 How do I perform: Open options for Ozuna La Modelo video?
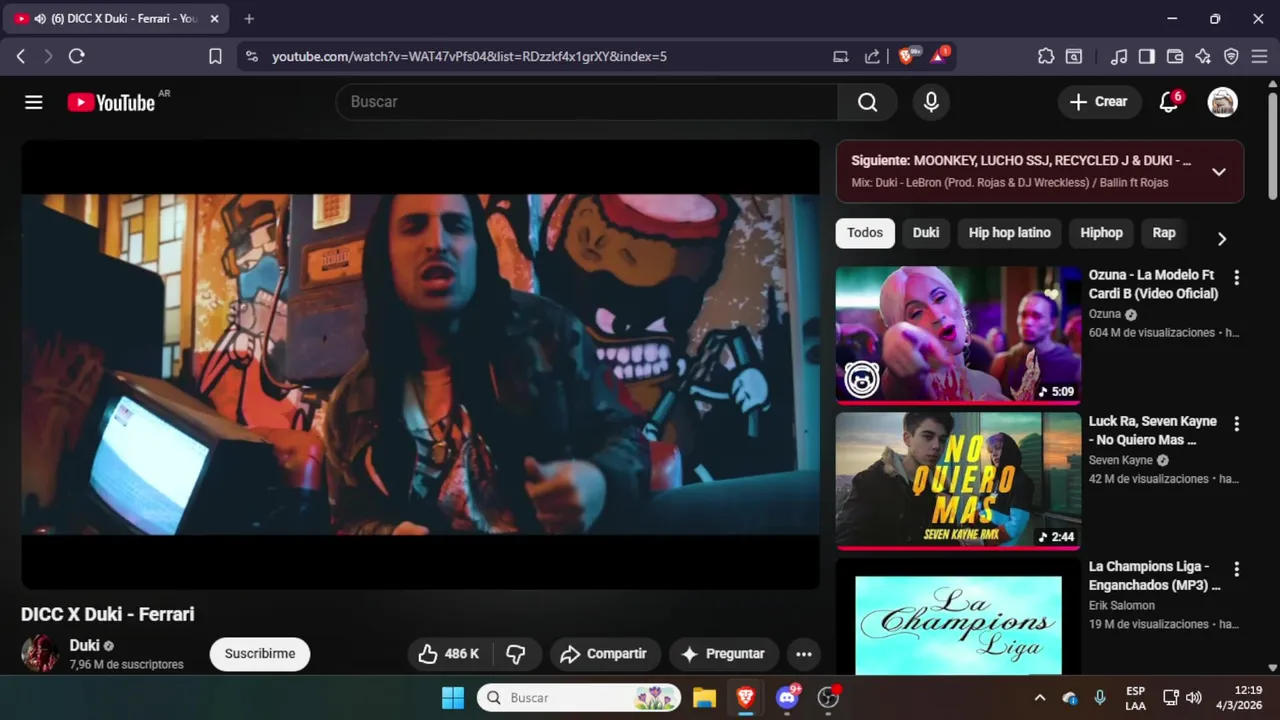[x=1236, y=277]
